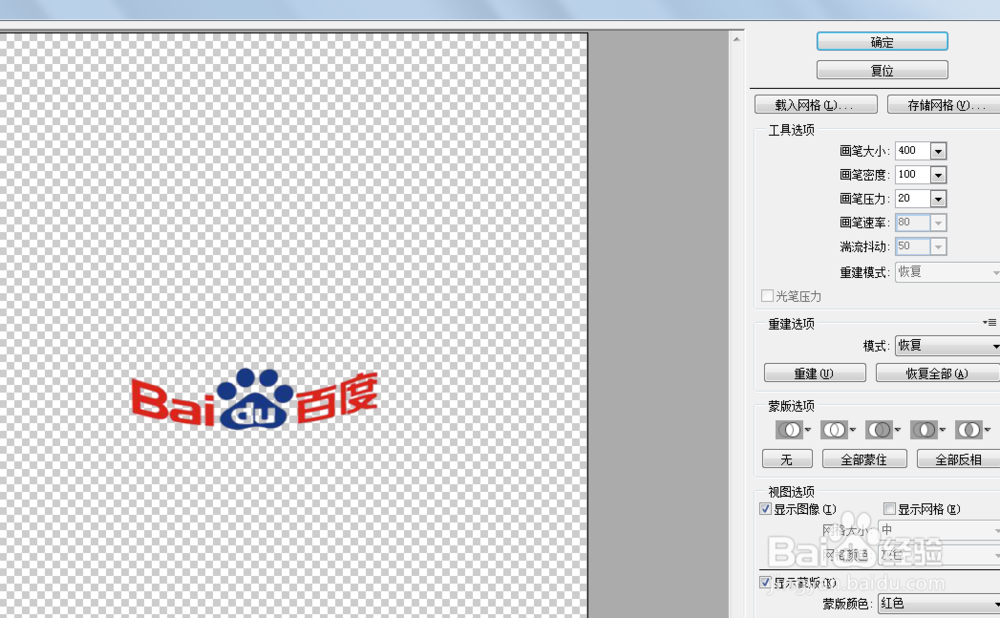Viewport: 1000px width, 618px height.
Task: Click the 载入网格 load mesh button
Action: click(814, 104)
